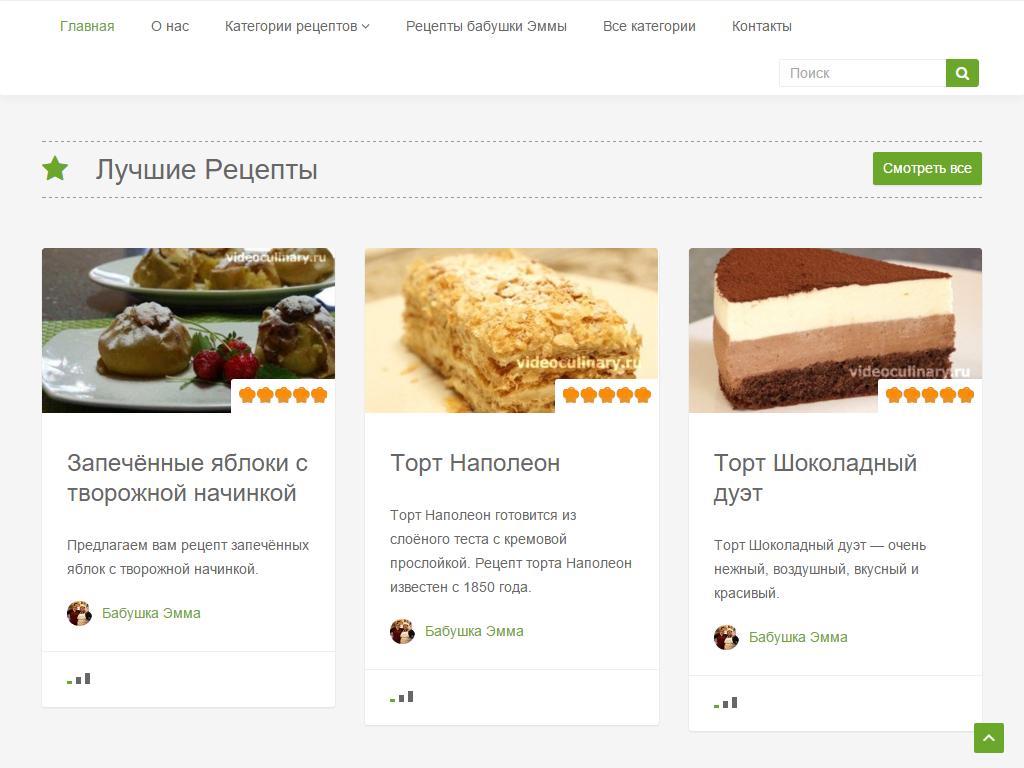Image resolution: width=1024 pixels, height=768 pixels.
Task: Click the rating icons on Торт Шоколадный дуэт image
Action: [x=930, y=394]
